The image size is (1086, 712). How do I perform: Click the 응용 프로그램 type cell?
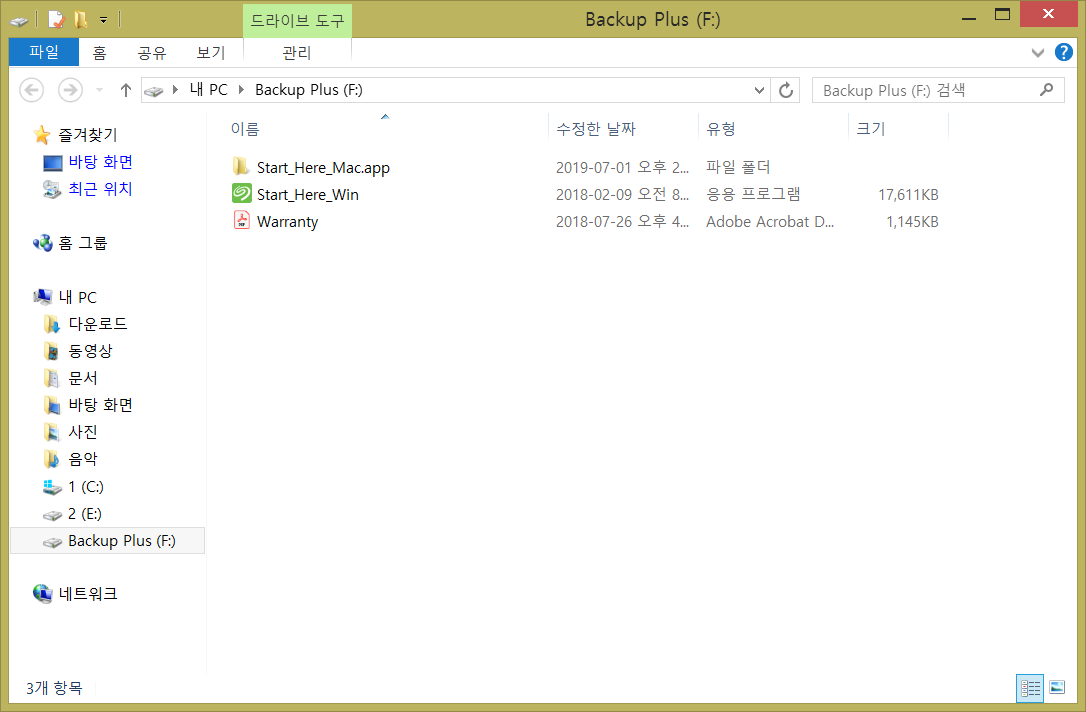(753, 194)
